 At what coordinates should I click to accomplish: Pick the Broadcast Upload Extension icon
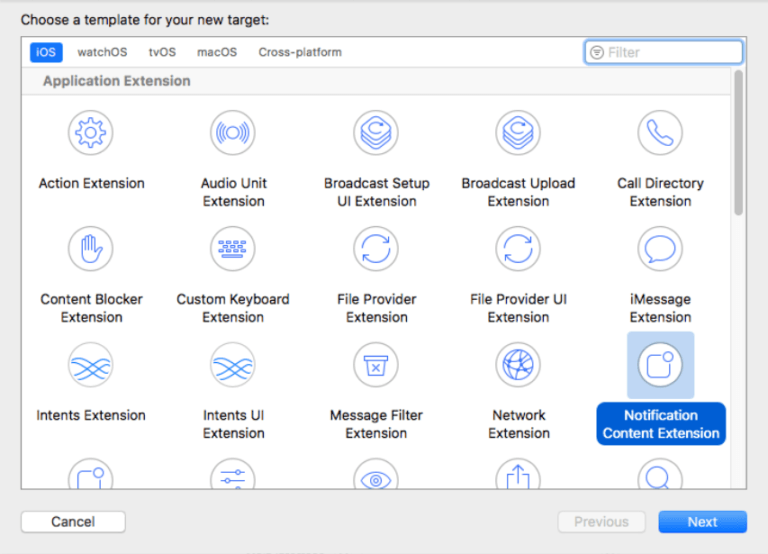coord(518,133)
